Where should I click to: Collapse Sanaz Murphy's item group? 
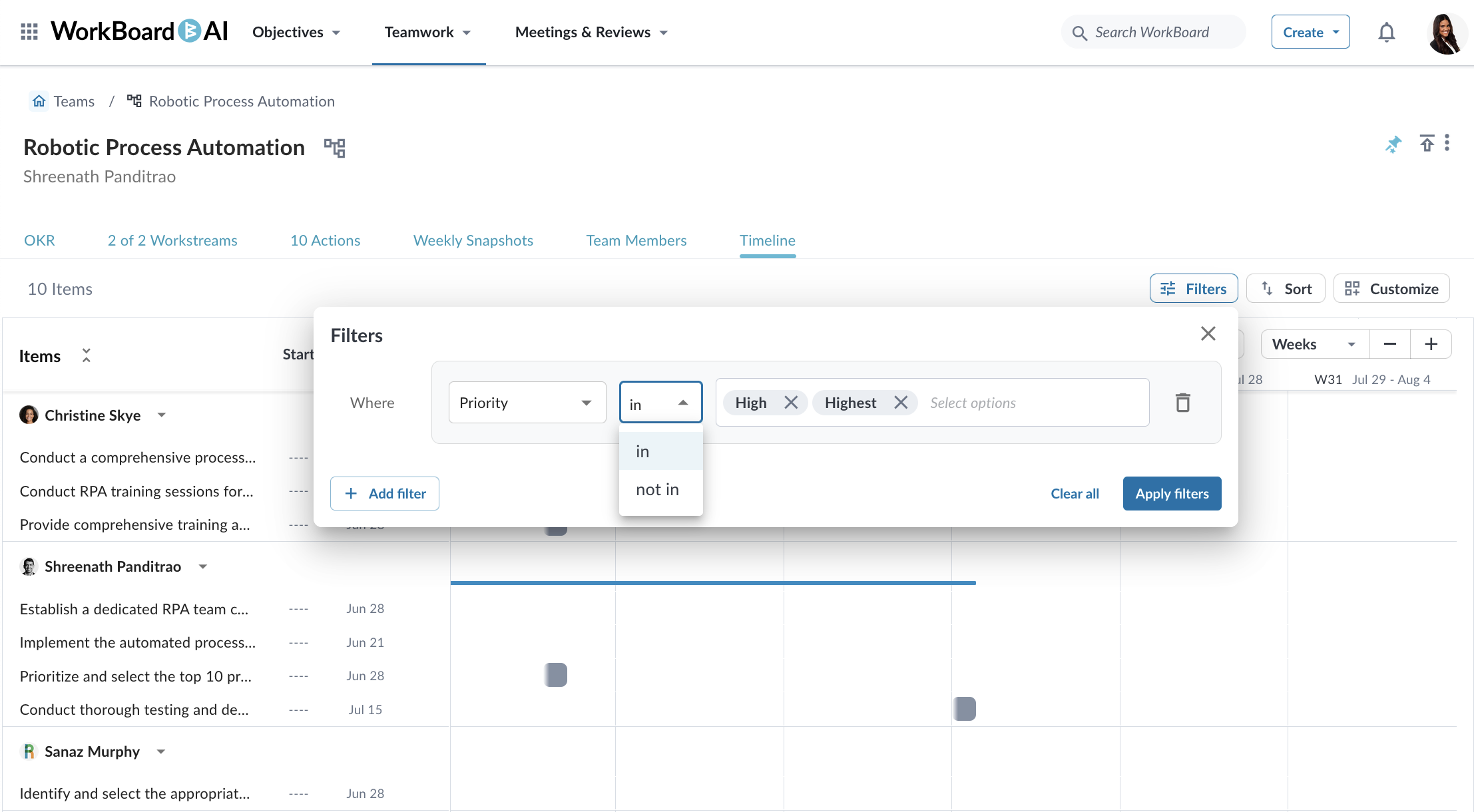click(160, 751)
